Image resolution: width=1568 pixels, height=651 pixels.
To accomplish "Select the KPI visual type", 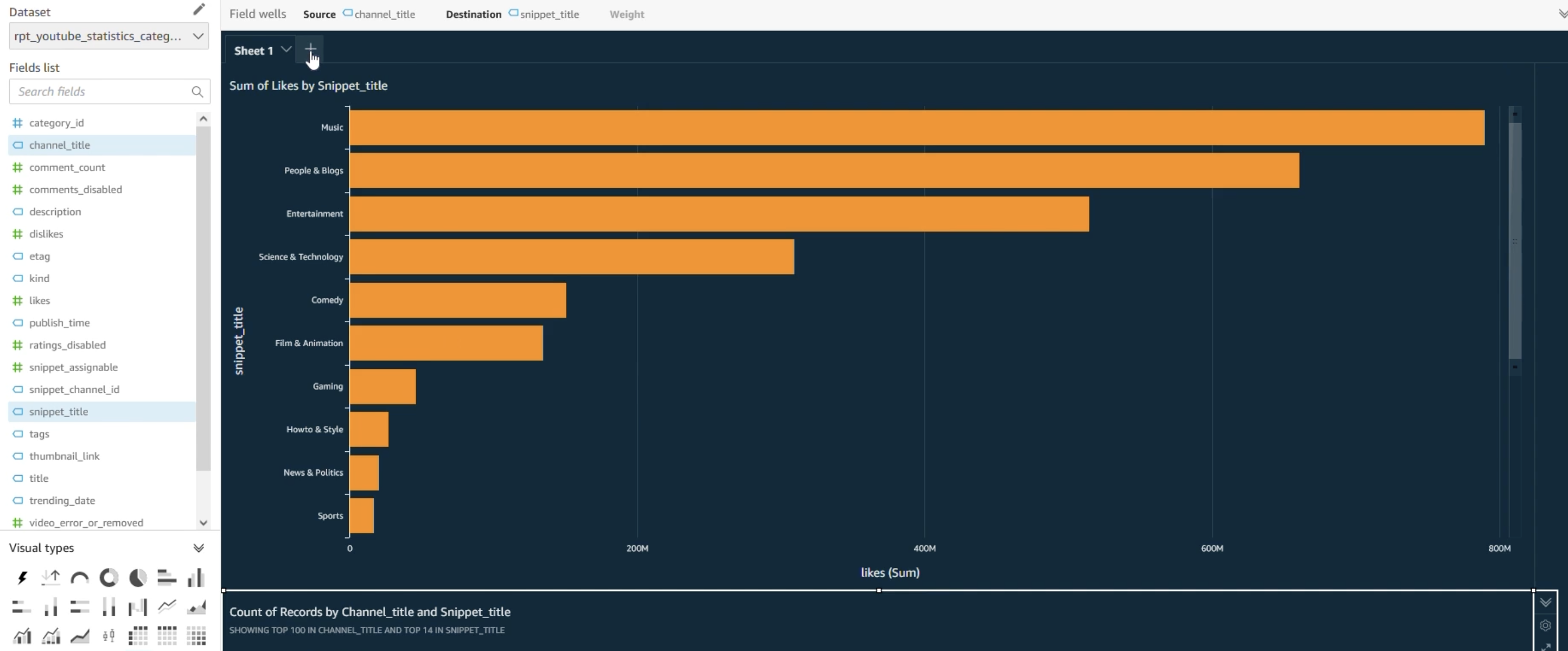I will 50,577.
